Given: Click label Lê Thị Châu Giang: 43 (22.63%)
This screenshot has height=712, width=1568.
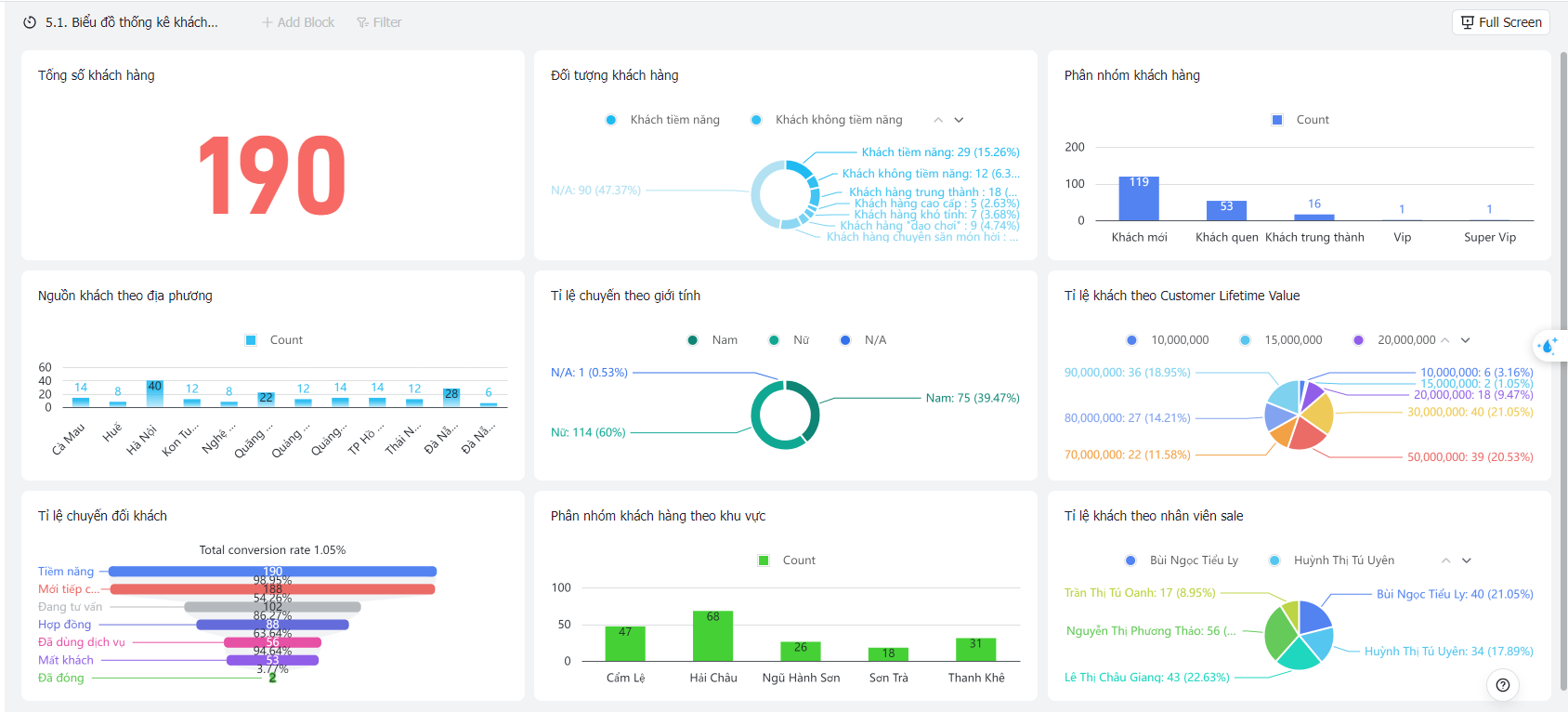Looking at the screenshot, I should [x=1147, y=678].
